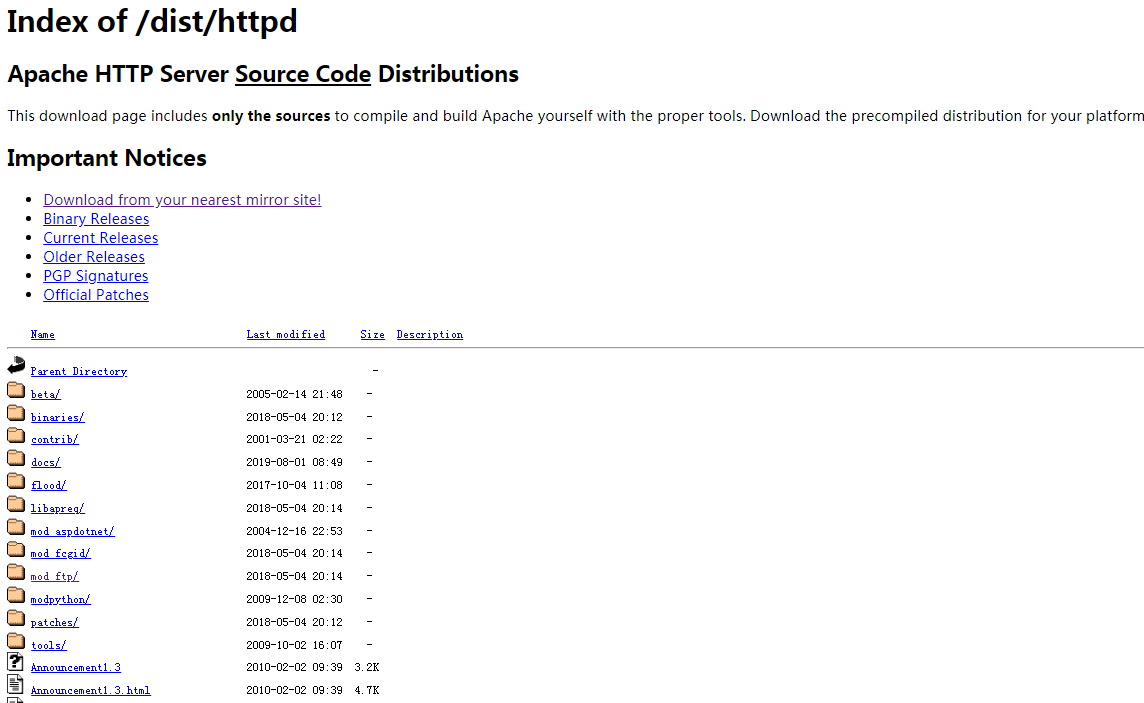
Task: Open the mod_ftp/ directory link
Action: tap(55, 576)
